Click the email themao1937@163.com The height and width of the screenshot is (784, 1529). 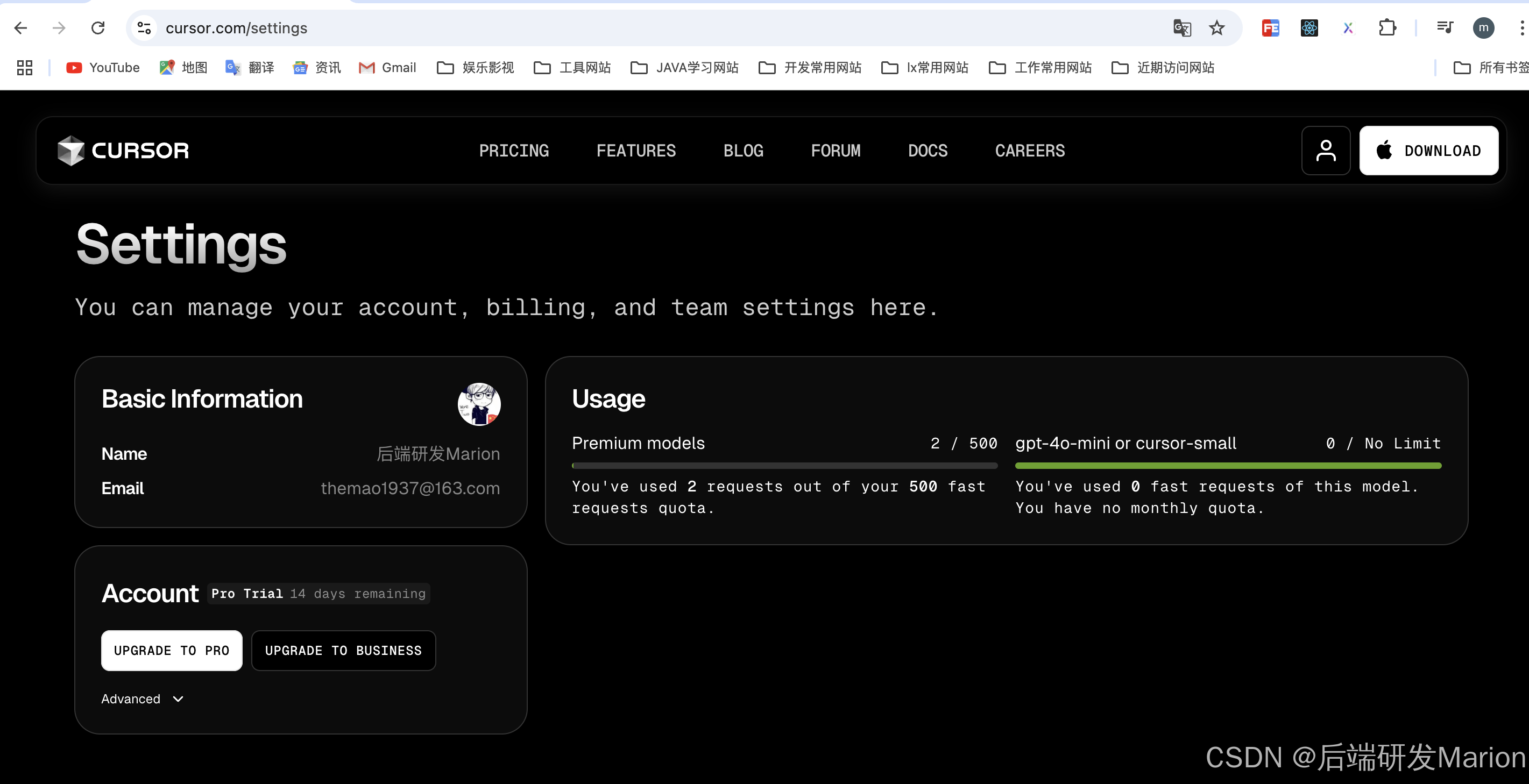coord(410,488)
